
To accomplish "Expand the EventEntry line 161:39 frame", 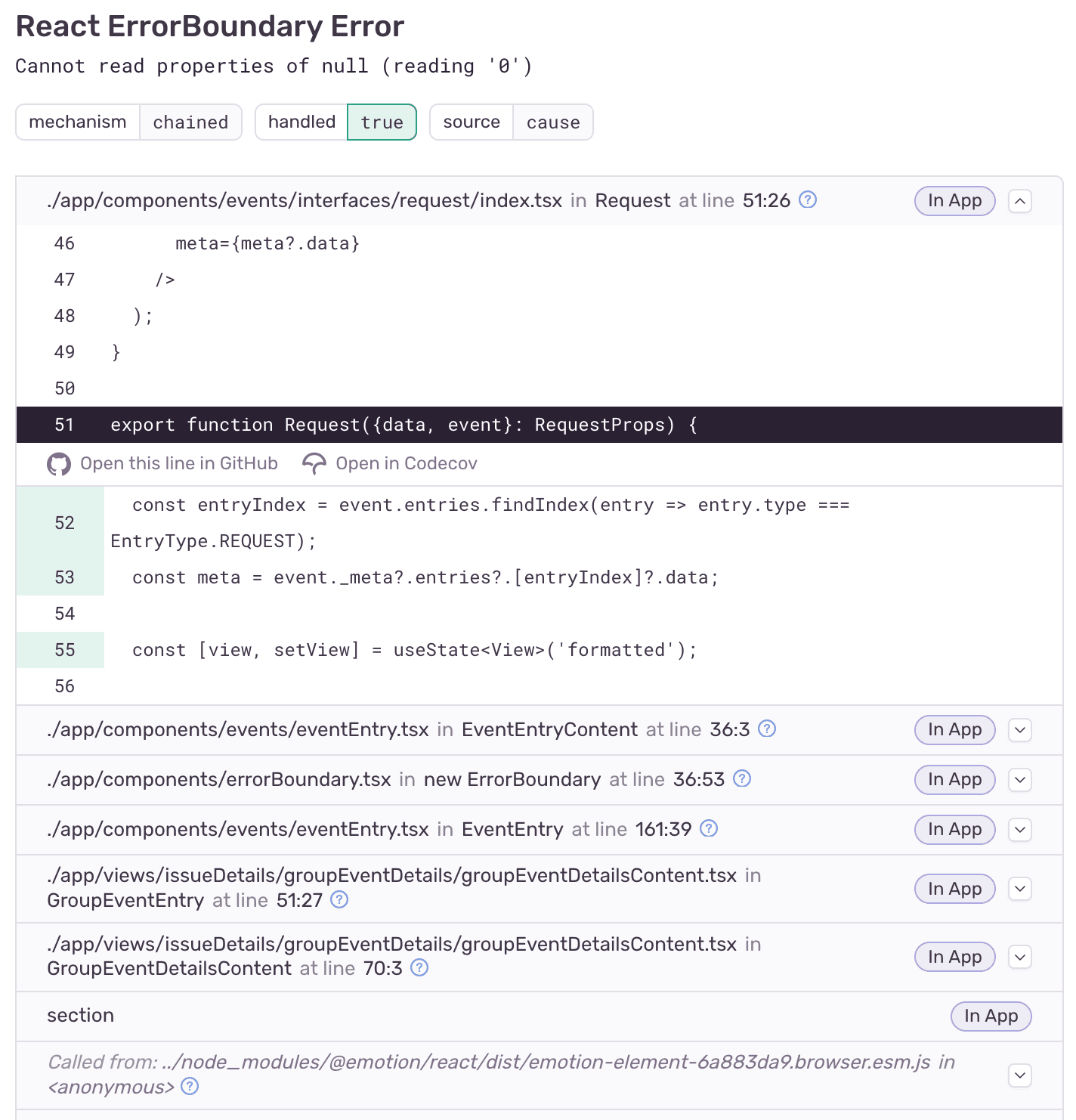I will pos(1020,829).
